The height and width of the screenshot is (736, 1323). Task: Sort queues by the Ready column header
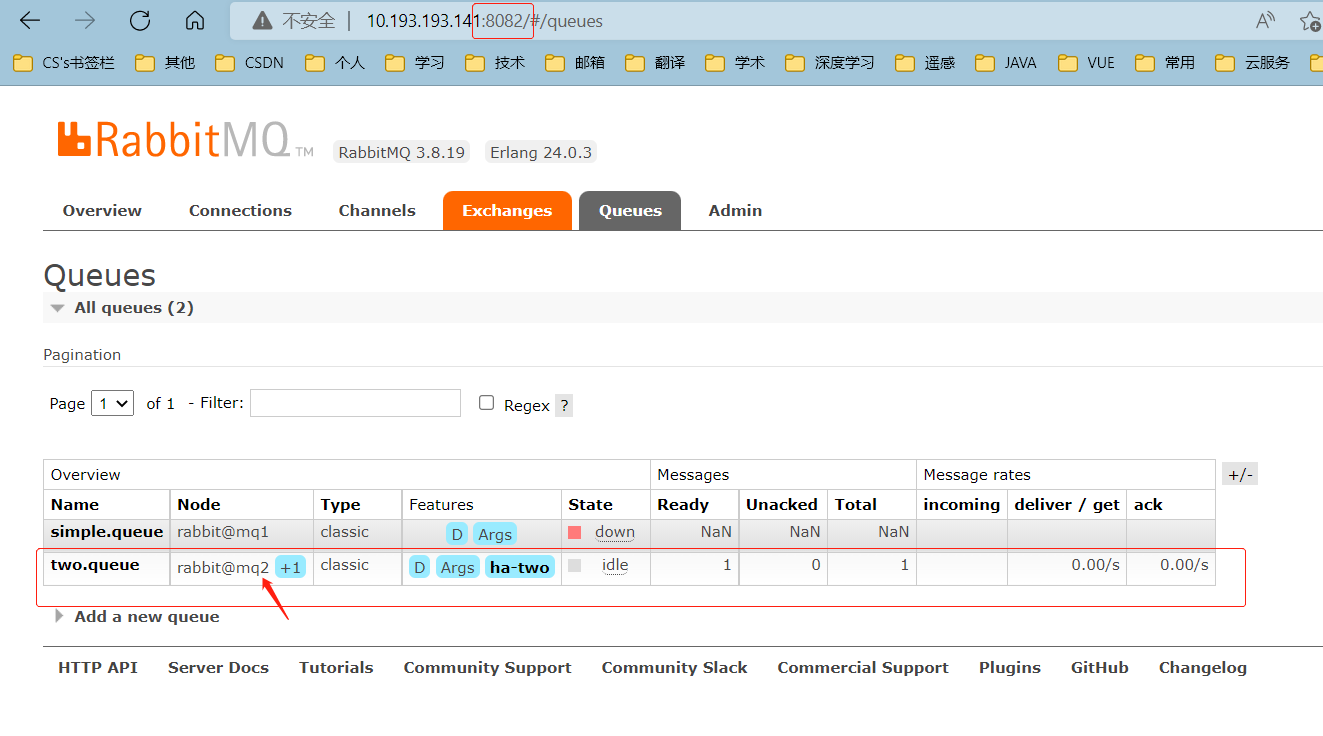coord(683,505)
